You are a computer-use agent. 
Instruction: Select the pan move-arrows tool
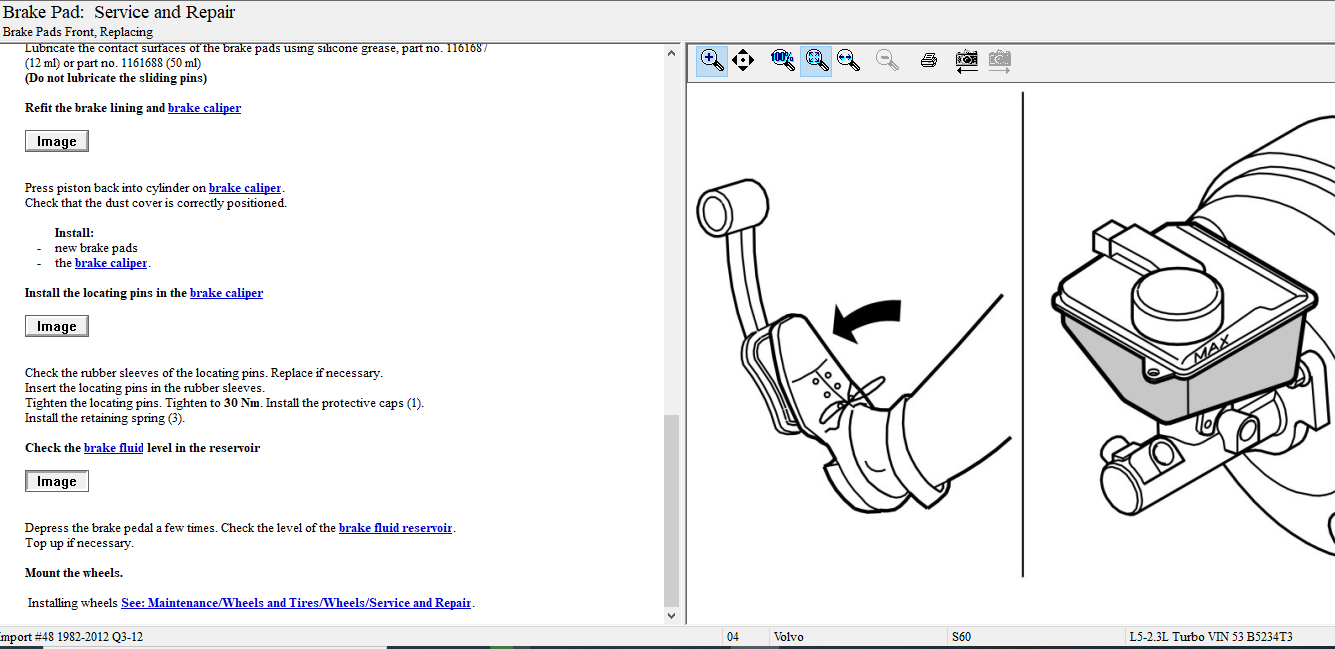(743, 60)
